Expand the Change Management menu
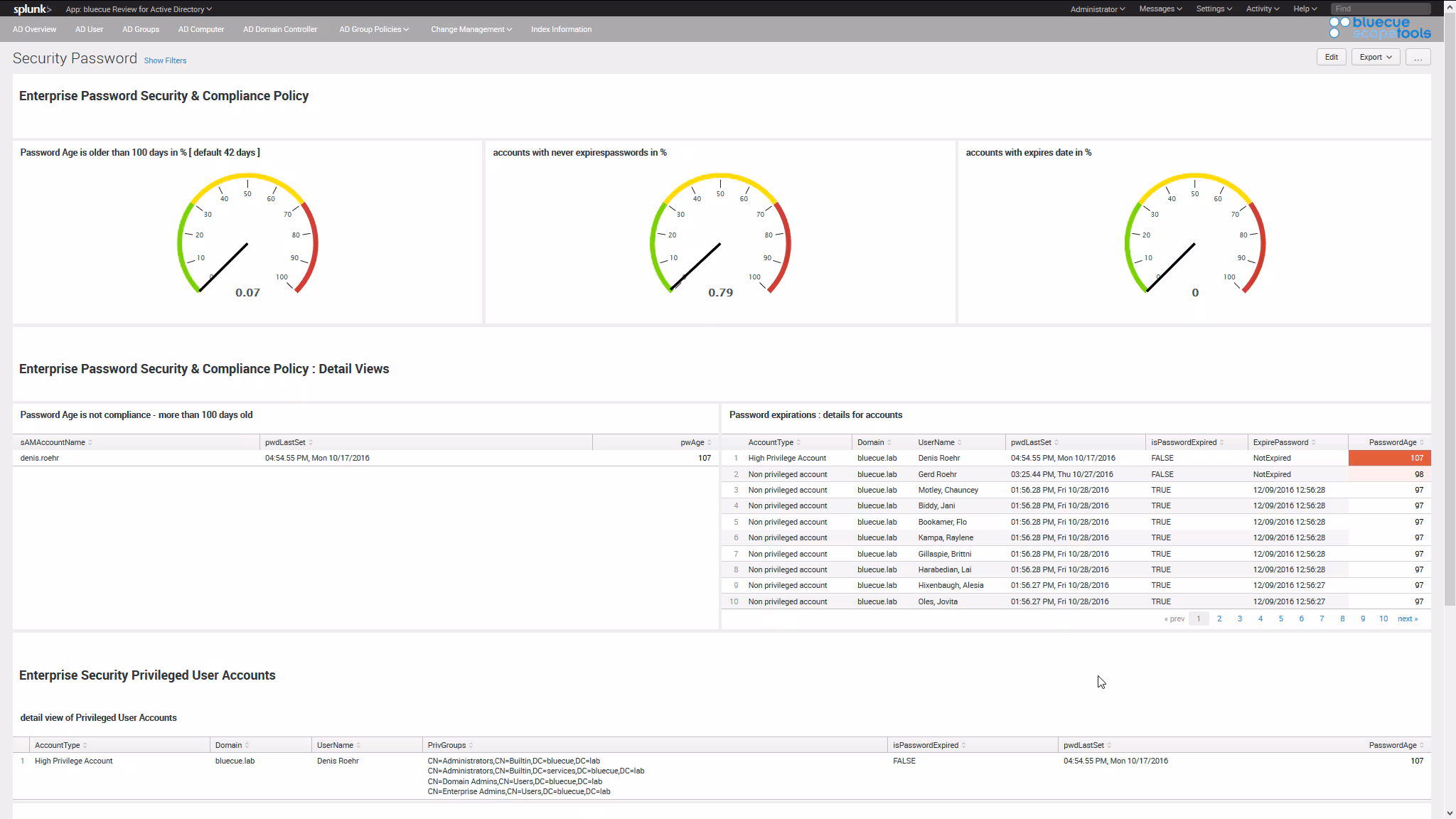The image size is (1456, 819). (x=471, y=29)
